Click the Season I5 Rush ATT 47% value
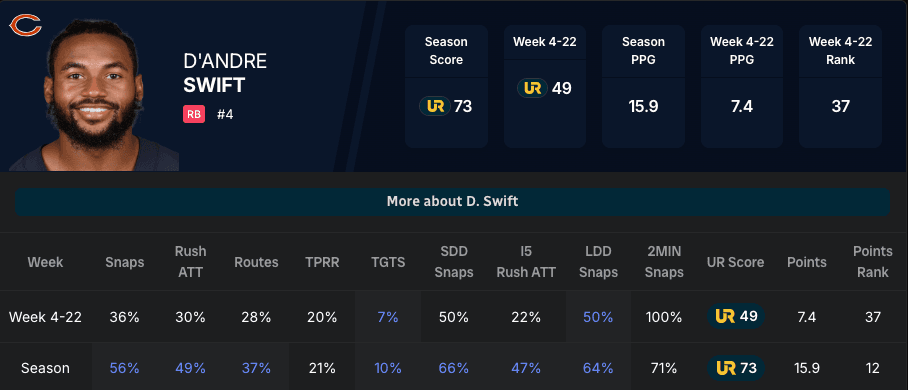Viewport: 908px width, 390px height. tap(526, 368)
